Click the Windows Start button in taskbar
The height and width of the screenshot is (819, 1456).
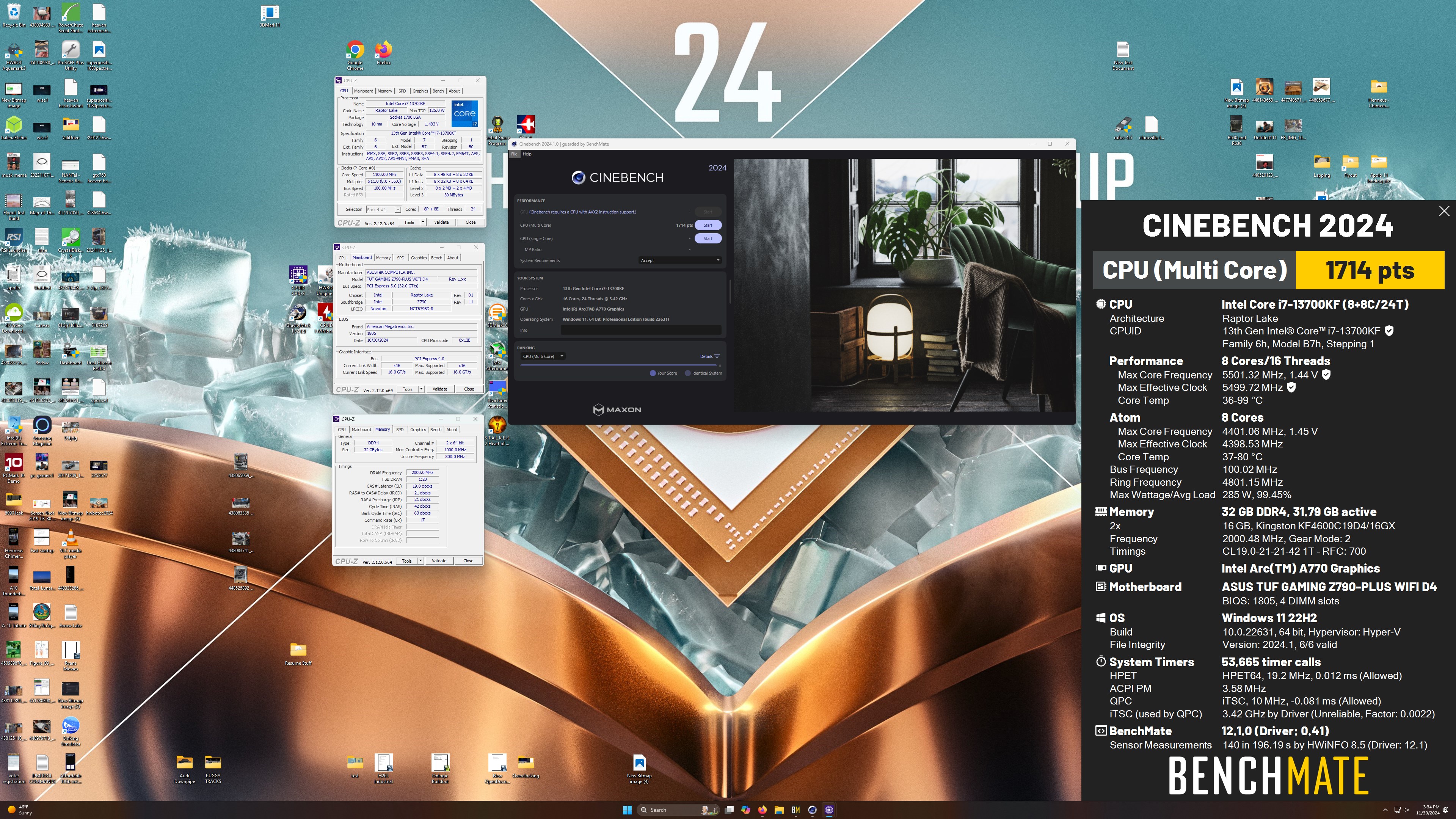(x=627, y=810)
